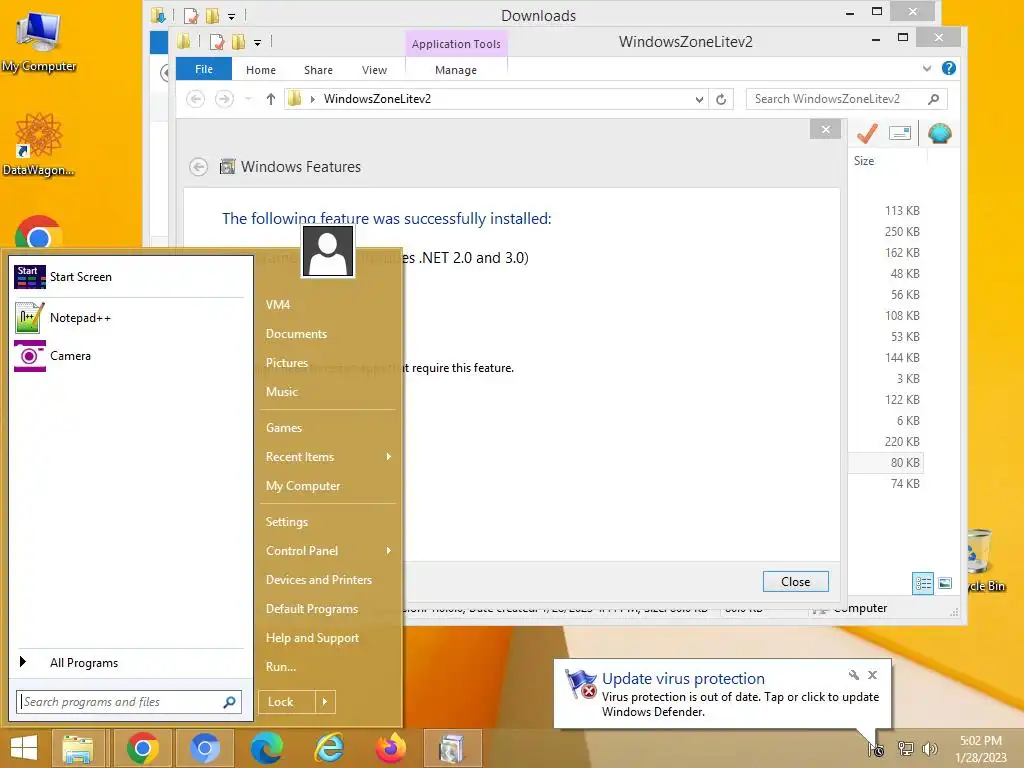The width and height of the screenshot is (1024, 768).
Task: Select Application Tools contextual tab
Action: point(456,44)
